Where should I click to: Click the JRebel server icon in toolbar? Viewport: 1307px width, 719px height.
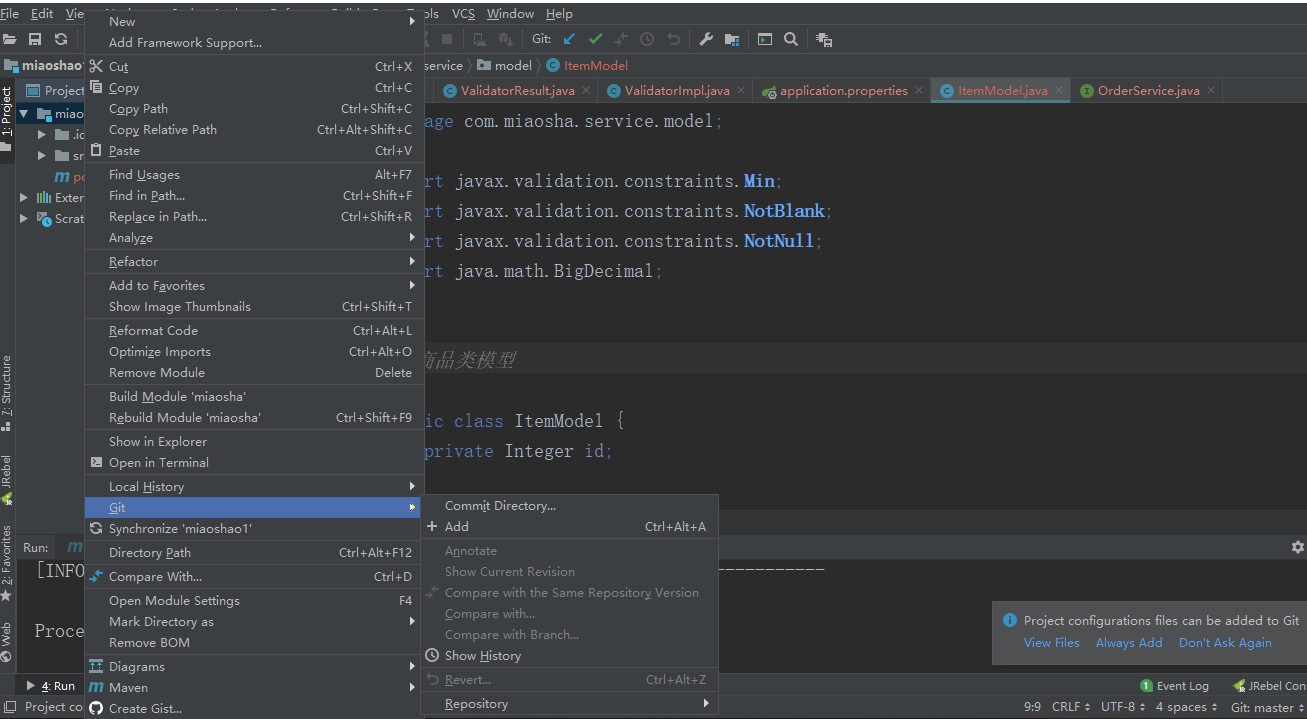pos(824,39)
